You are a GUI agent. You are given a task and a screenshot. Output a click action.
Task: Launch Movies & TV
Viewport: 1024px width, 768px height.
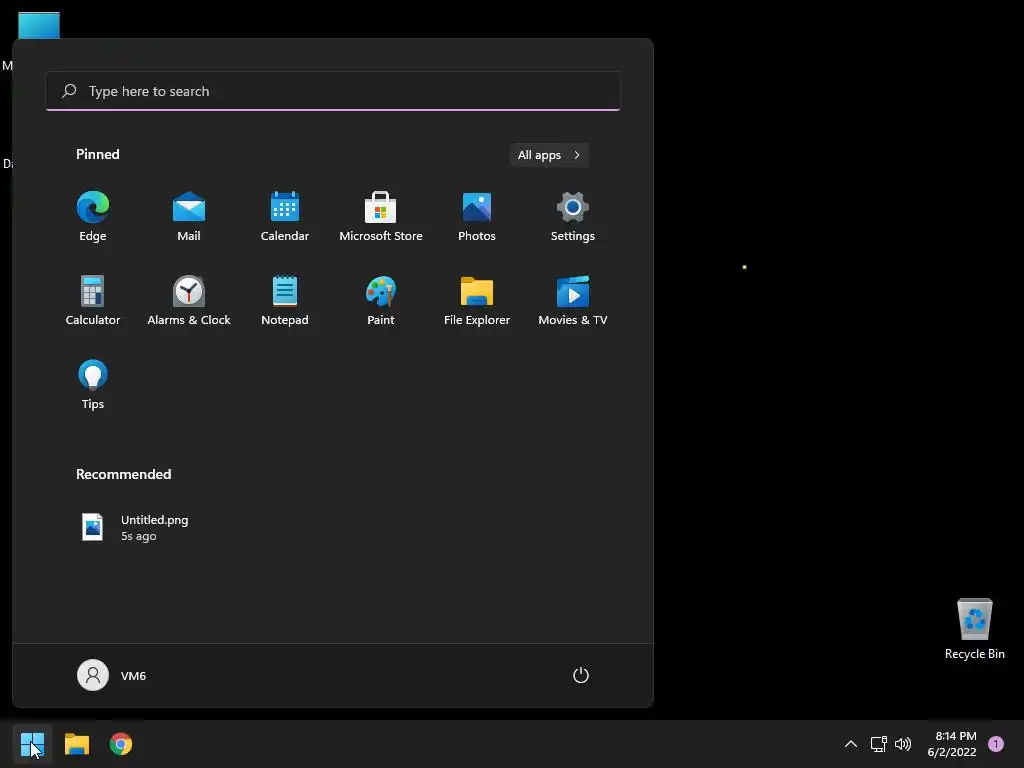coord(573,301)
